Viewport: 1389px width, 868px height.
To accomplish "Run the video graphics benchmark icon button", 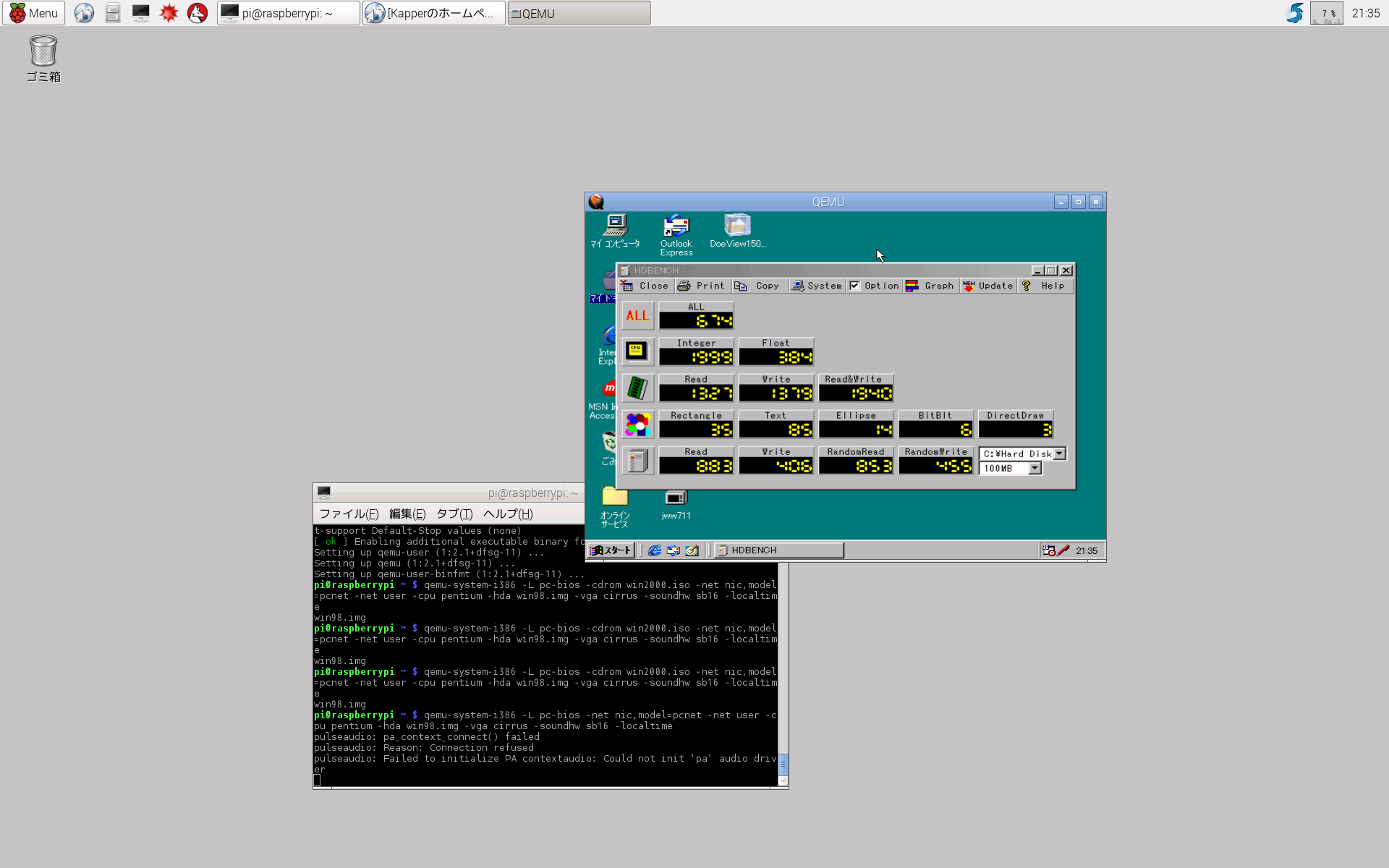I will (637, 424).
